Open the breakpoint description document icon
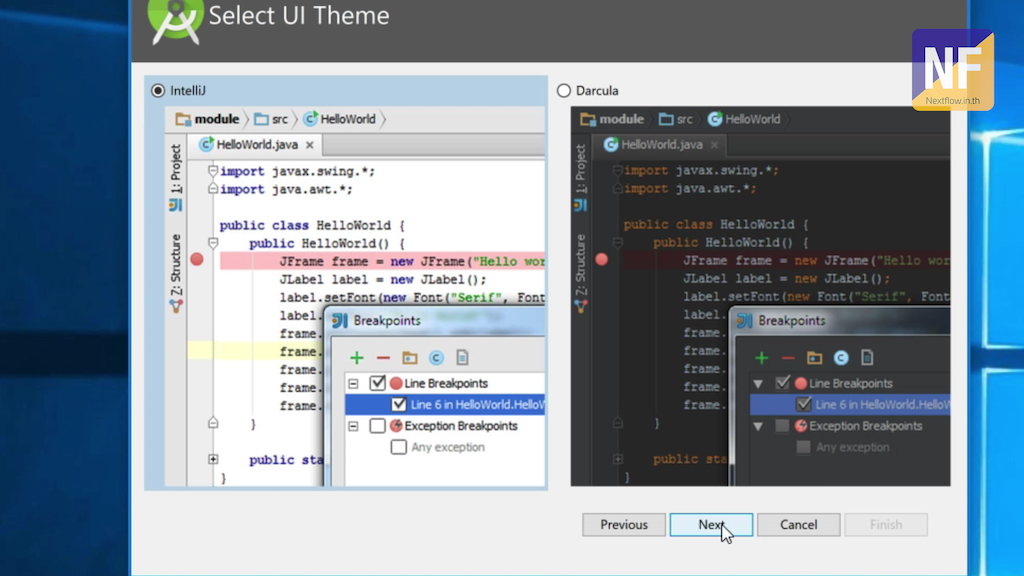1024x576 pixels. click(x=463, y=357)
